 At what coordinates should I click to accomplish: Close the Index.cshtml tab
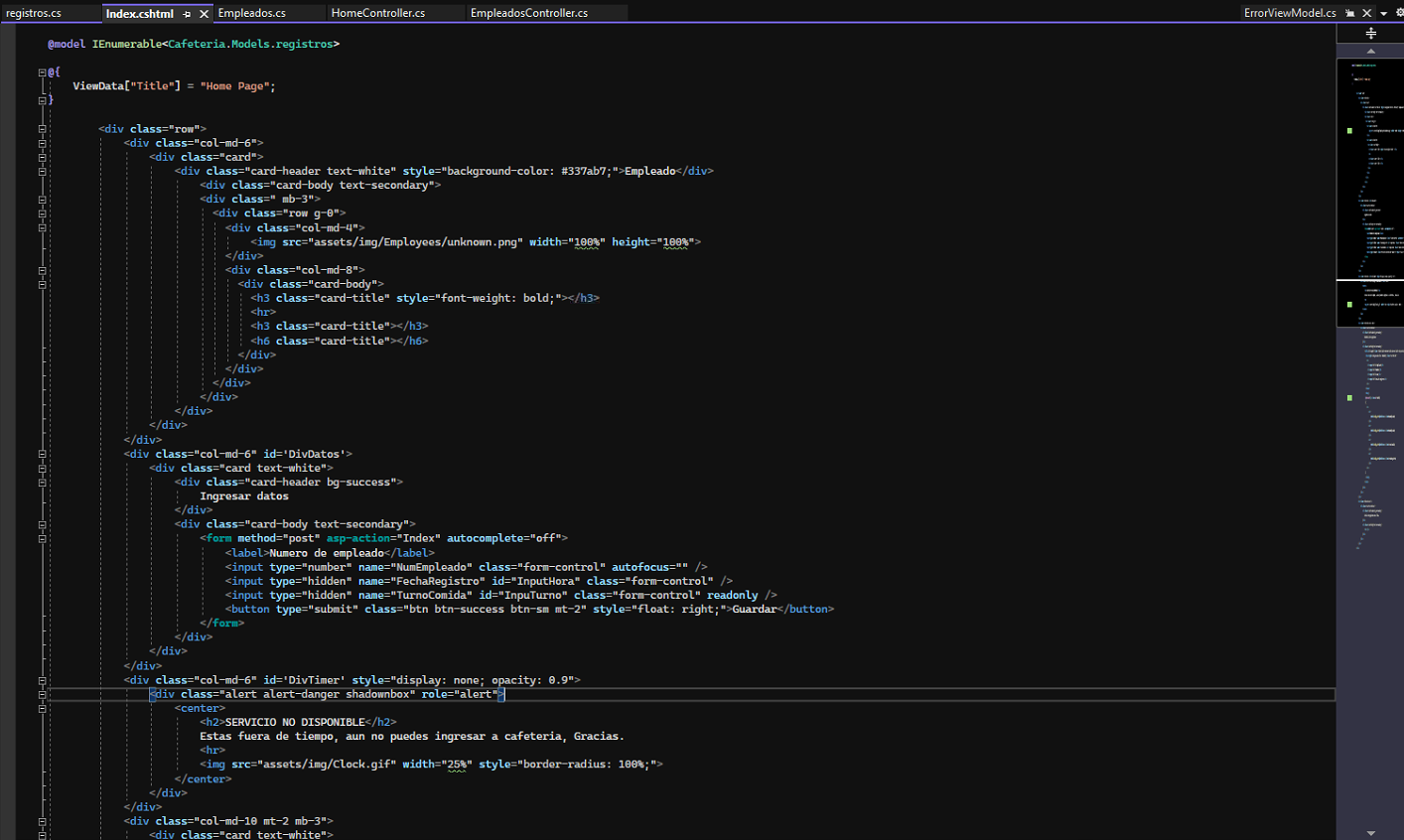coord(204,14)
